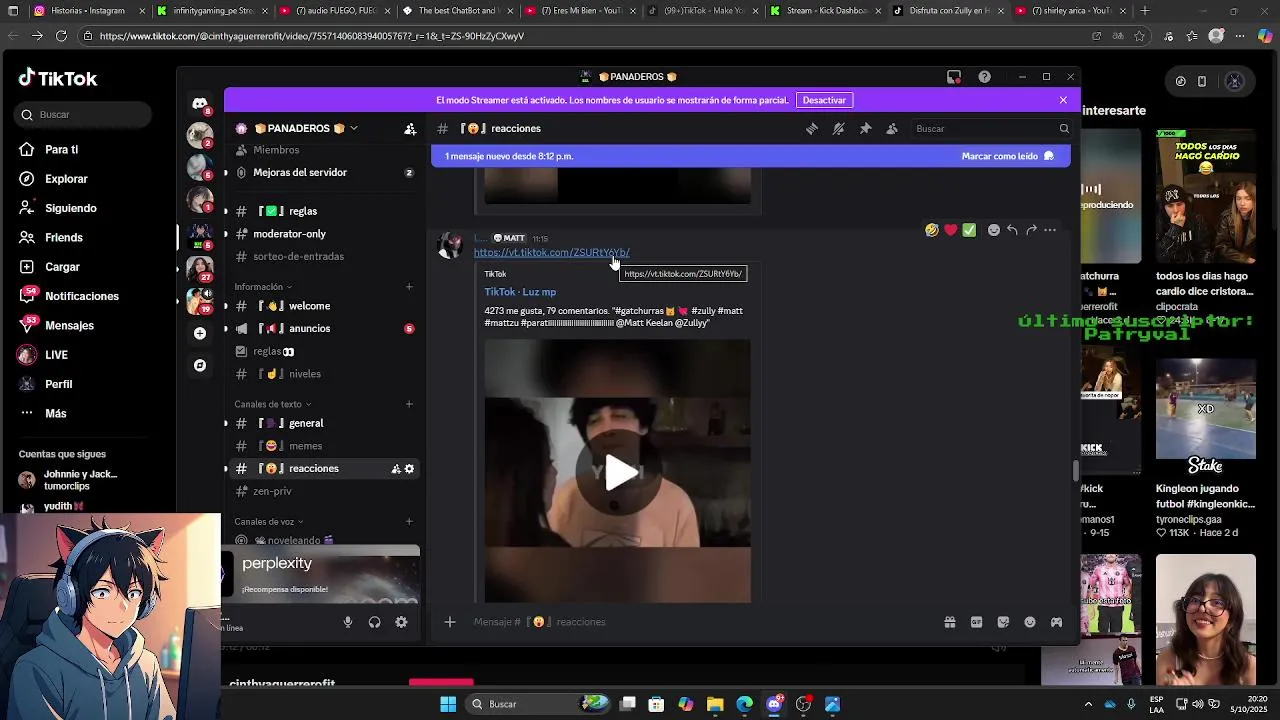The image size is (1280, 720).
Task: Open sticker picker in message bar
Action: (x=1003, y=622)
